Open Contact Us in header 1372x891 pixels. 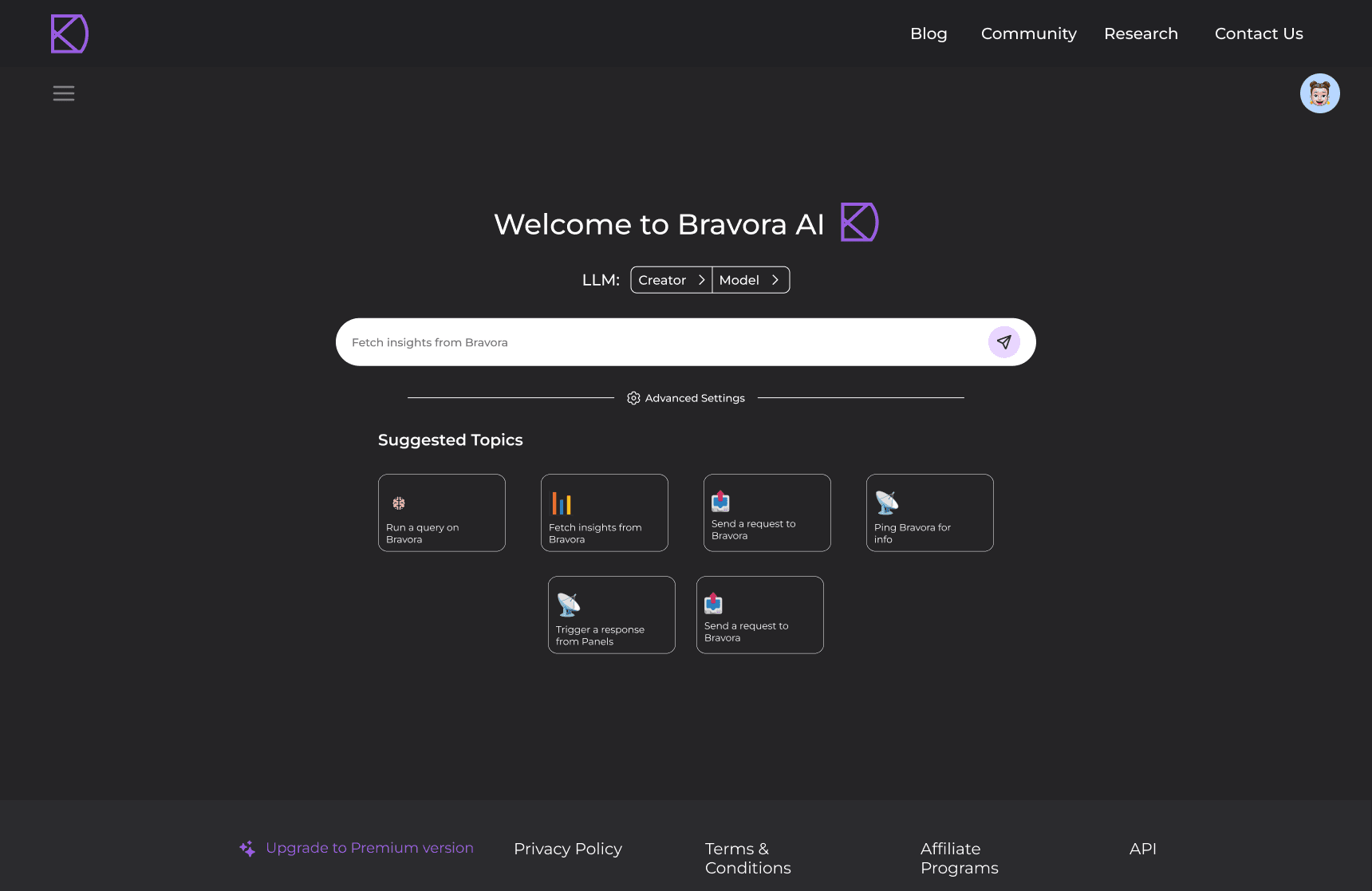(1259, 34)
